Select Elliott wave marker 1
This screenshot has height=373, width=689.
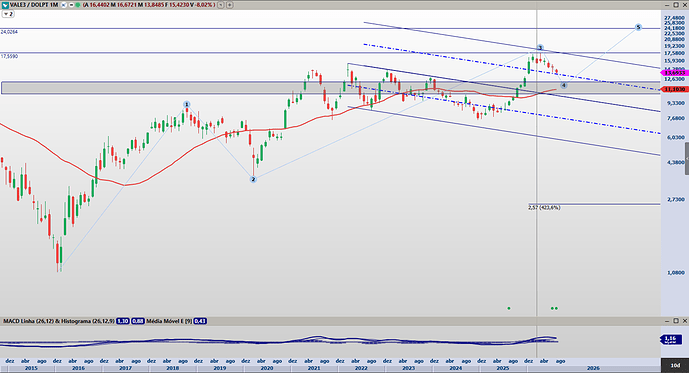pos(187,105)
